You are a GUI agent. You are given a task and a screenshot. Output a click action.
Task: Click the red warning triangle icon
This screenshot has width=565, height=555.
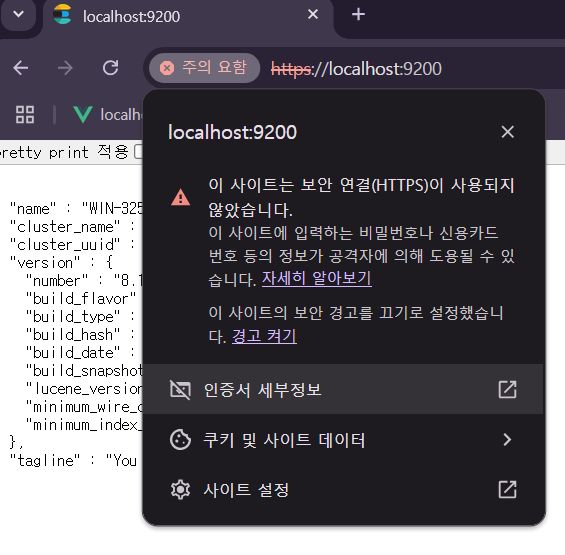(x=181, y=197)
